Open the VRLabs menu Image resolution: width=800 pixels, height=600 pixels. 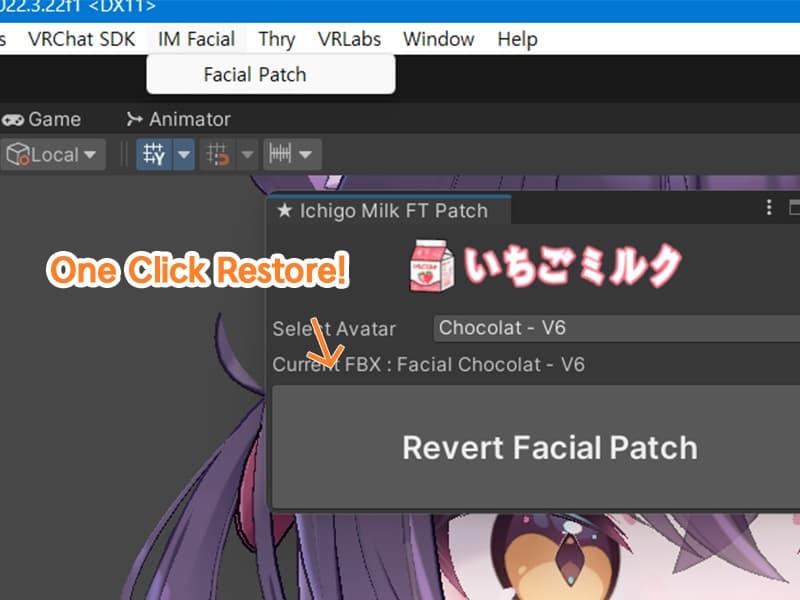point(352,39)
